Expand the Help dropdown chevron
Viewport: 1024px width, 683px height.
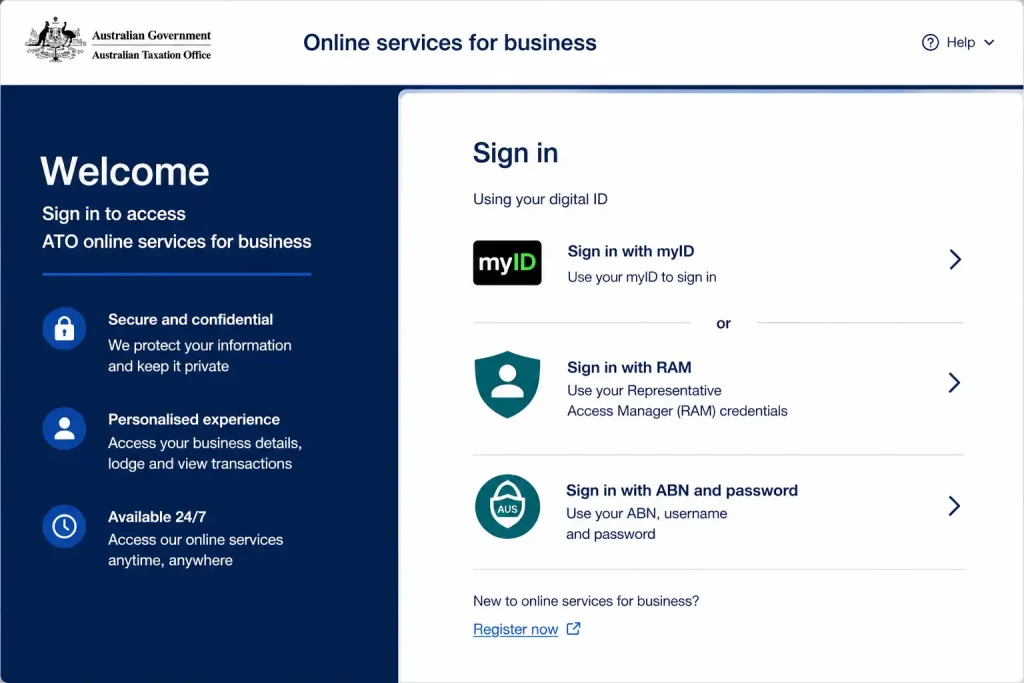989,42
